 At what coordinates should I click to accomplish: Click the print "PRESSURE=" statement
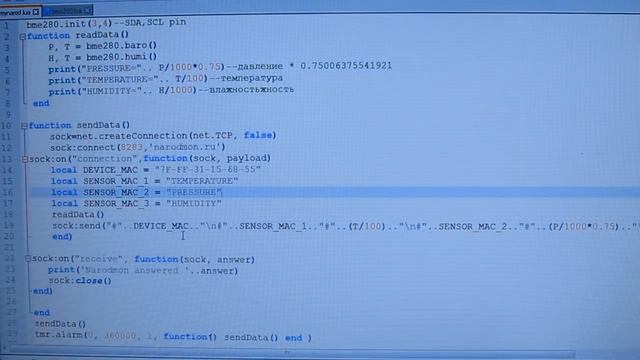pyautogui.click(x=136, y=68)
